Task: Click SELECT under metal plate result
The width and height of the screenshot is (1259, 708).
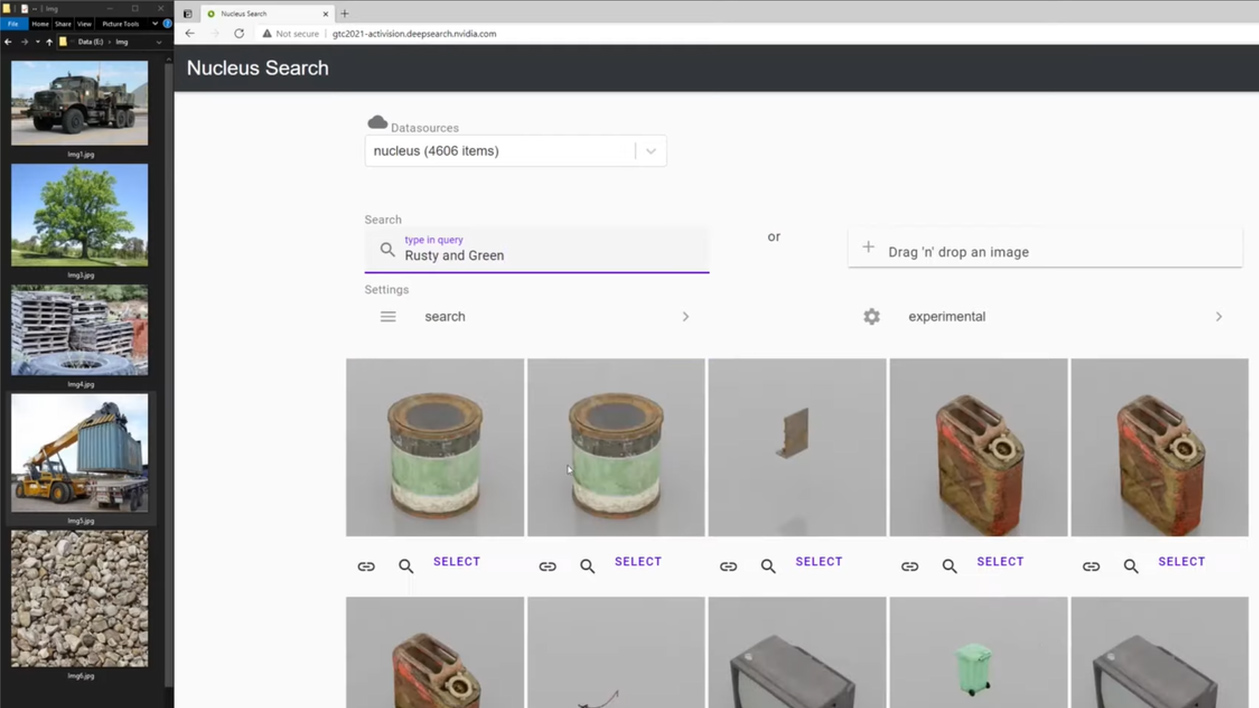Action: [819, 562]
